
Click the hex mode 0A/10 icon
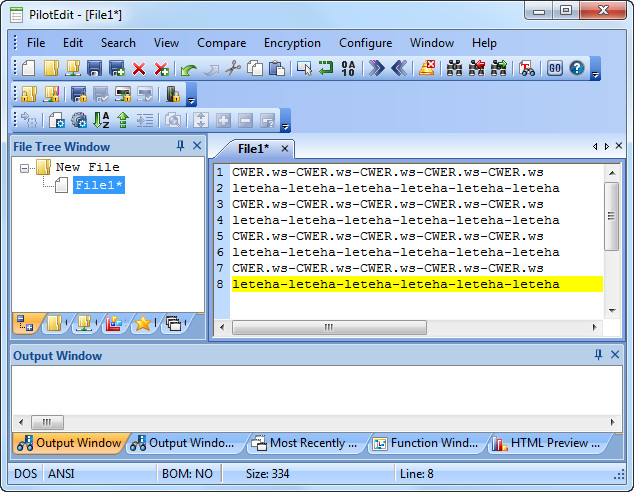(x=348, y=69)
